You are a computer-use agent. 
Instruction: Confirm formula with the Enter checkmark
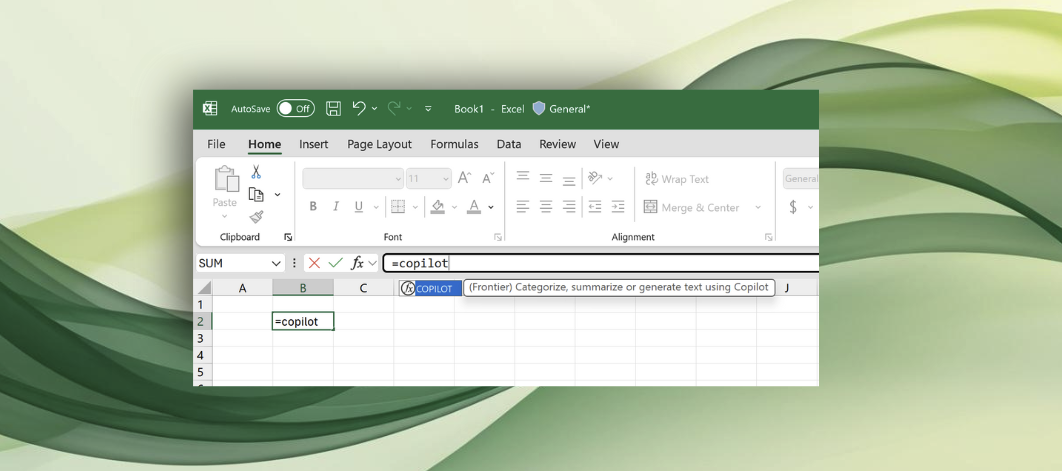[x=335, y=263]
